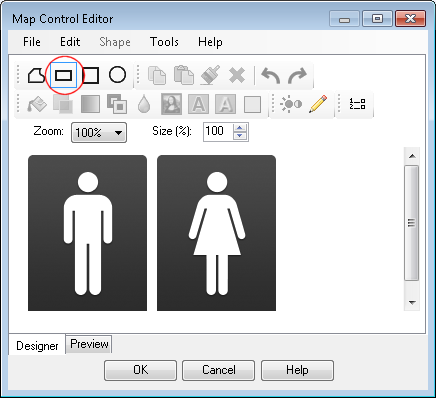This screenshot has height=398, width=436.
Task: Click the paint bucket fill icon
Action: (x=37, y=104)
